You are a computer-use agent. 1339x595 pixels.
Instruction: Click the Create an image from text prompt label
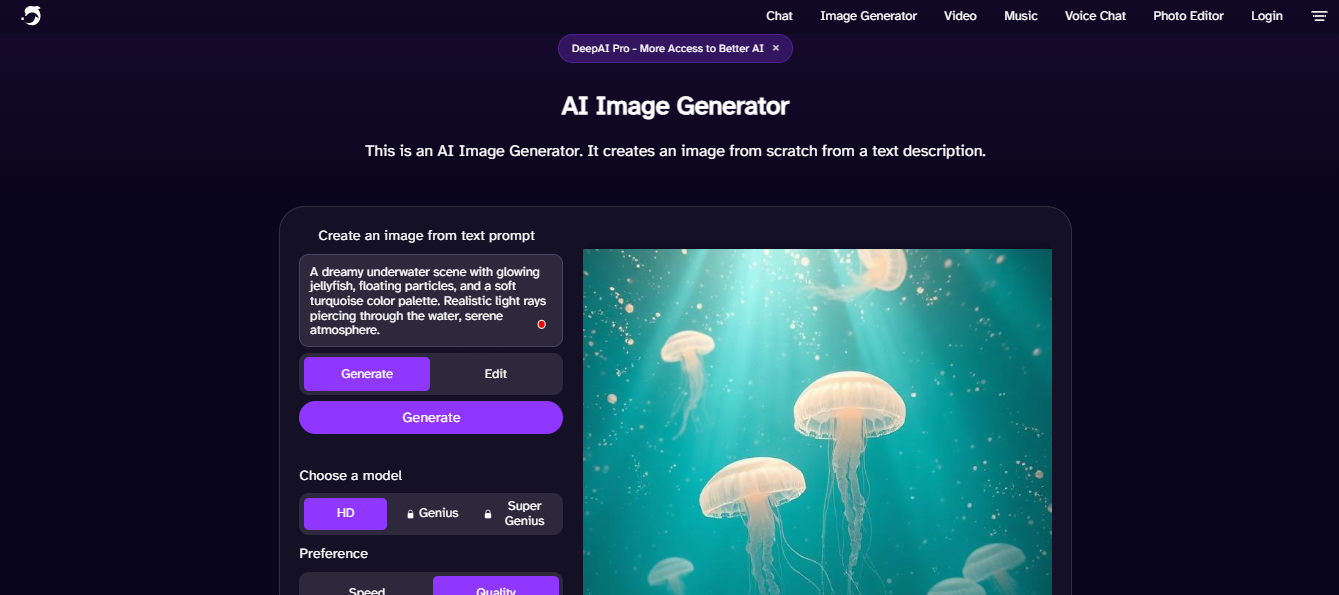point(427,236)
